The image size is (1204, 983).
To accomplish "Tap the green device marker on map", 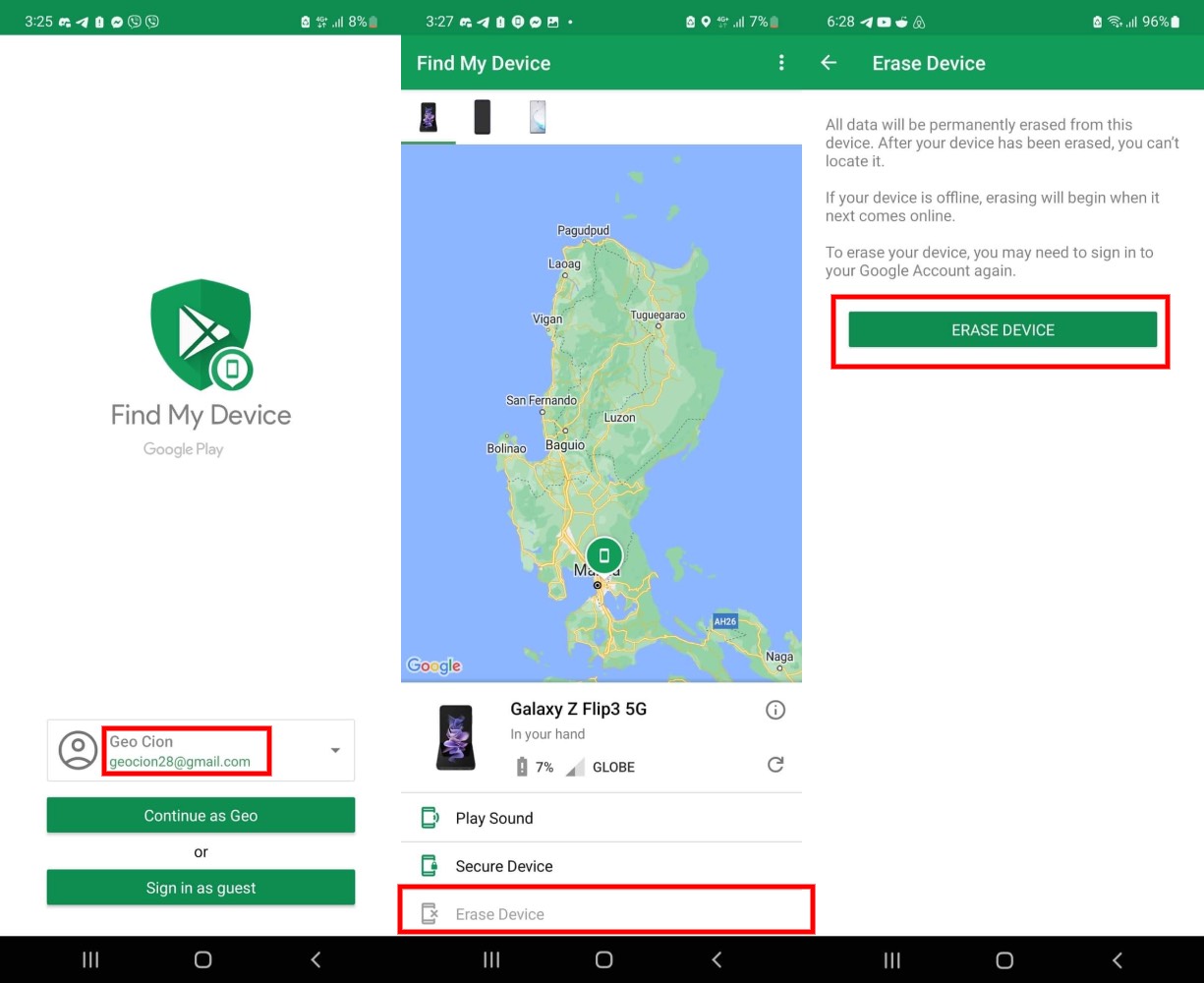I will [604, 555].
